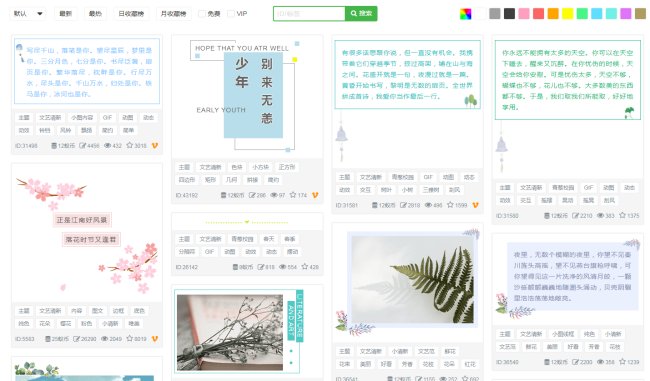Viewport: 650px width, 381px height.
Task: Favorite card ID:36540 with its star icon
Action: point(623,361)
